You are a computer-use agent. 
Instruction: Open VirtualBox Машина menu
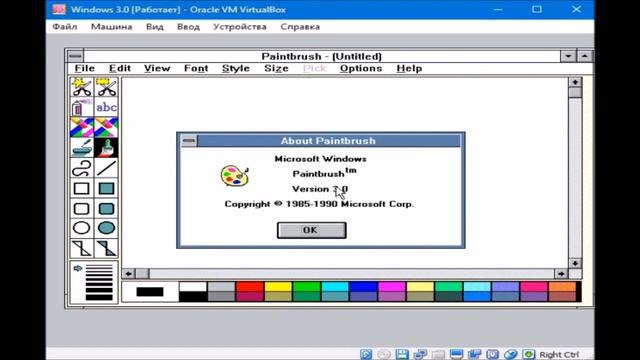coord(111,27)
